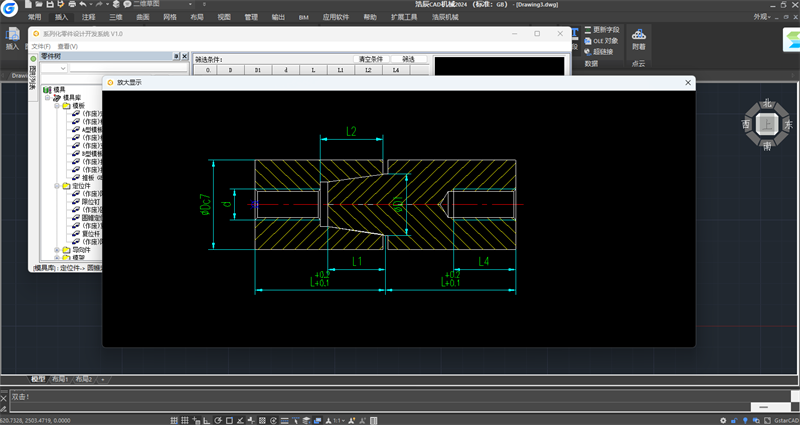Image resolution: width=800 pixels, height=425 pixels.
Task: Open the 文件(F) menu in parts system window
Action: click(40, 46)
